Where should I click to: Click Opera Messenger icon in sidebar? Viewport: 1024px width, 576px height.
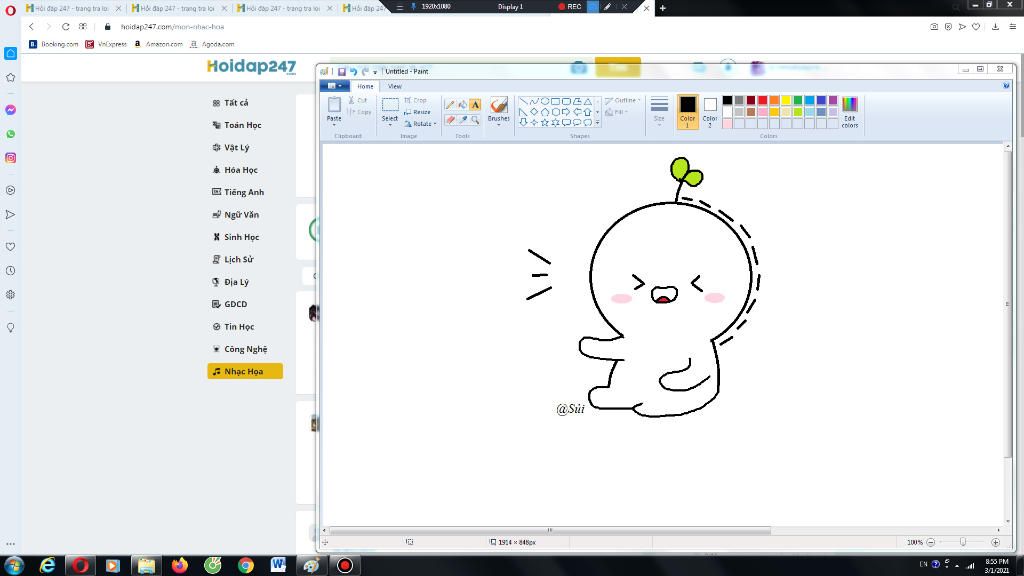tap(10, 110)
